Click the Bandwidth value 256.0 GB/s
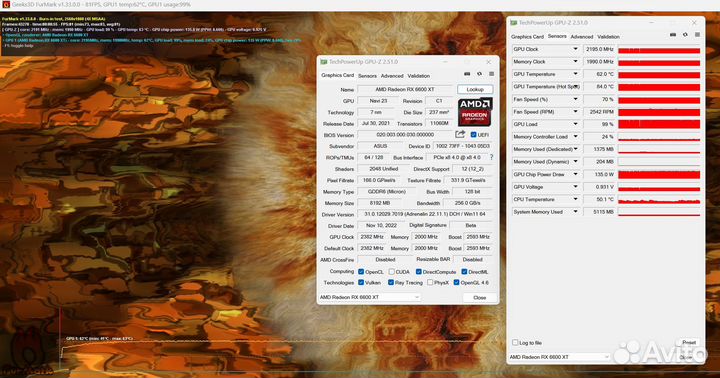720x378 pixels. tap(467, 203)
